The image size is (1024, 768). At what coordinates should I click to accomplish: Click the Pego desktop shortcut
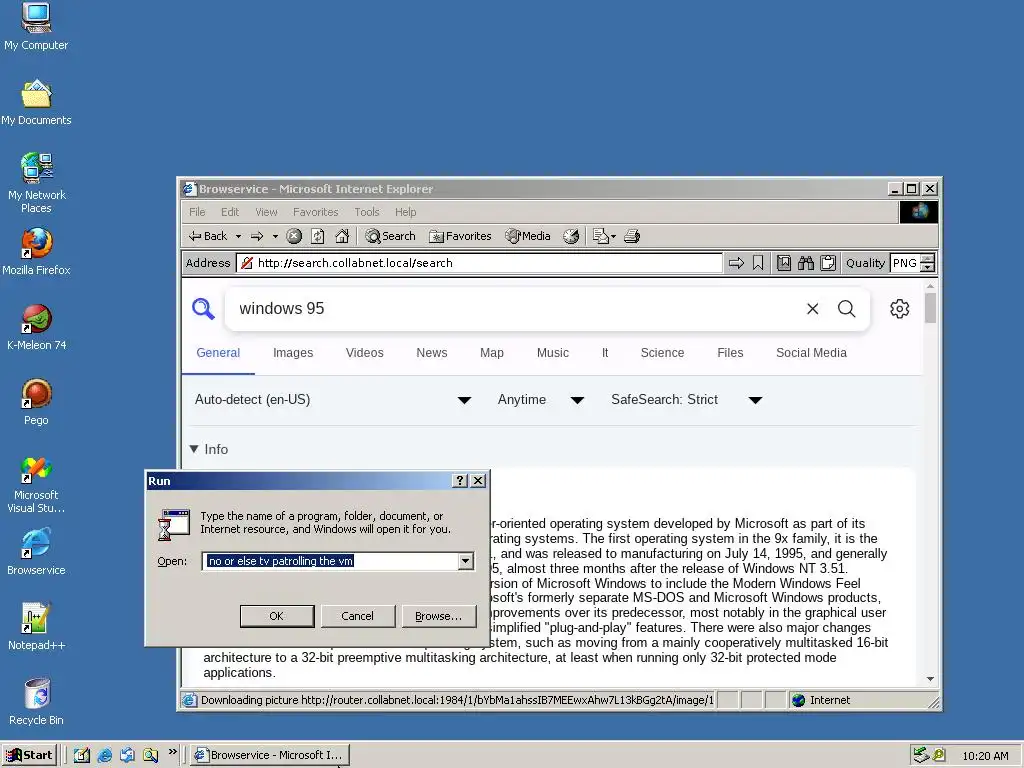click(36, 402)
